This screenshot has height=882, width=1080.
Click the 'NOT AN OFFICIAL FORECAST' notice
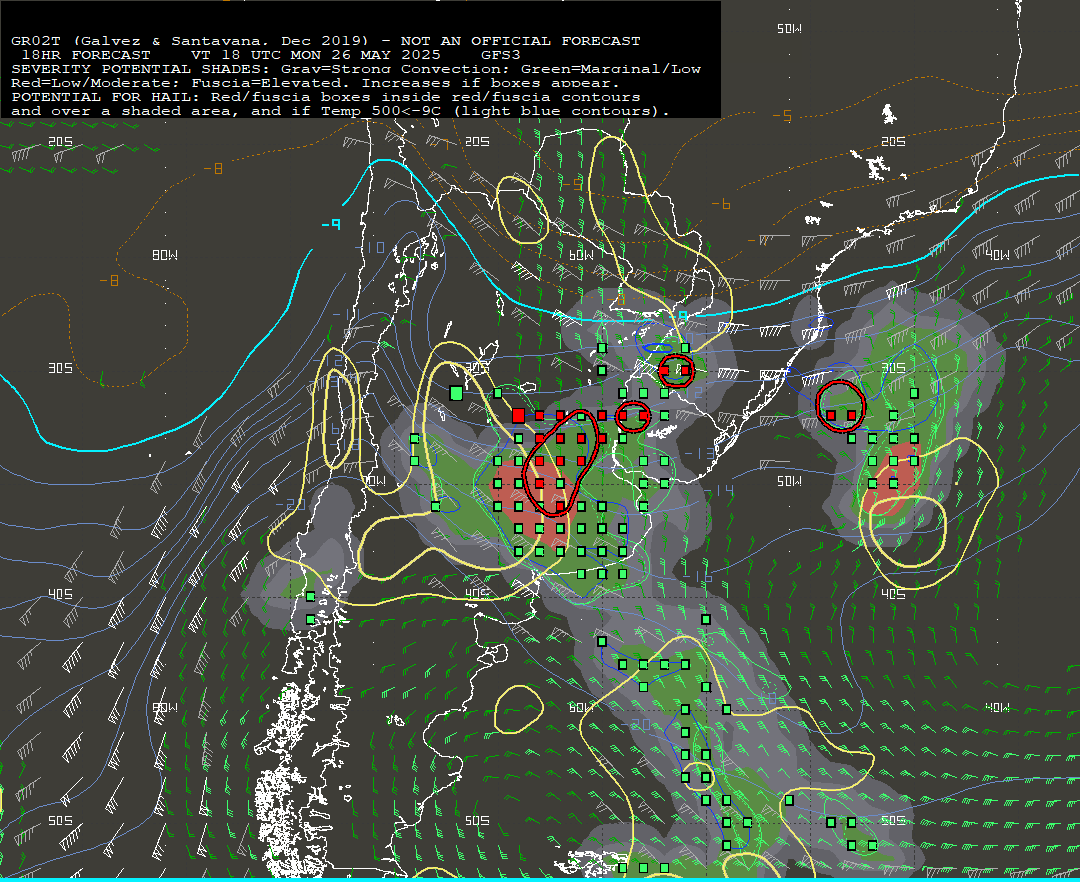[x=521, y=41]
